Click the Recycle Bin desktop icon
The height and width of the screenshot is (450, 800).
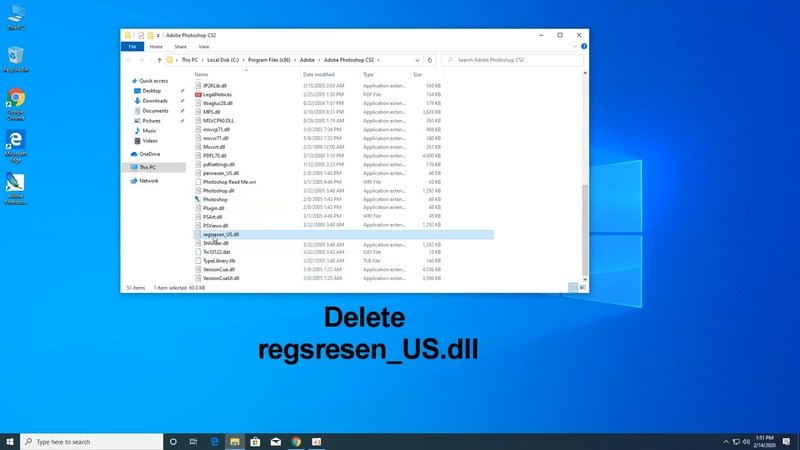[x=16, y=55]
